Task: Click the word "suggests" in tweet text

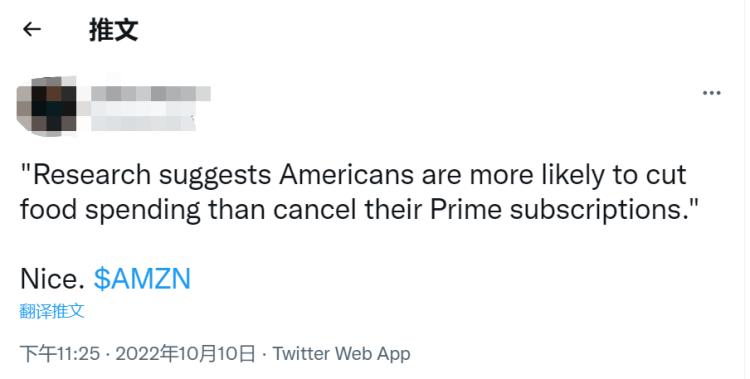Action: [x=215, y=176]
